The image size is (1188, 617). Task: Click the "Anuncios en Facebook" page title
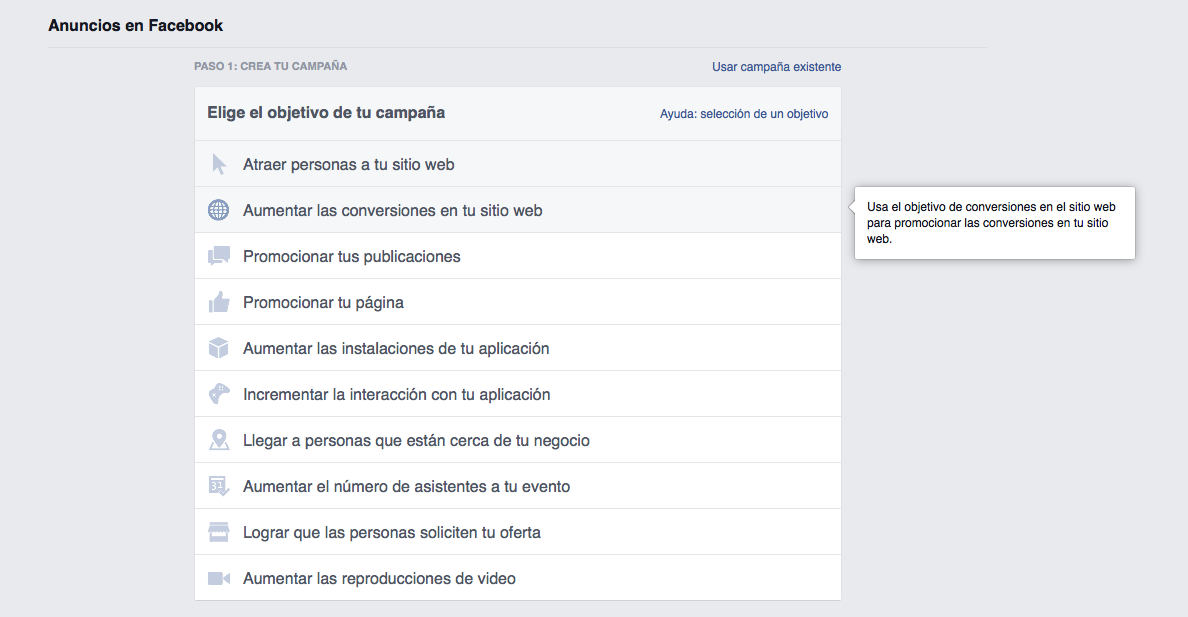(136, 25)
